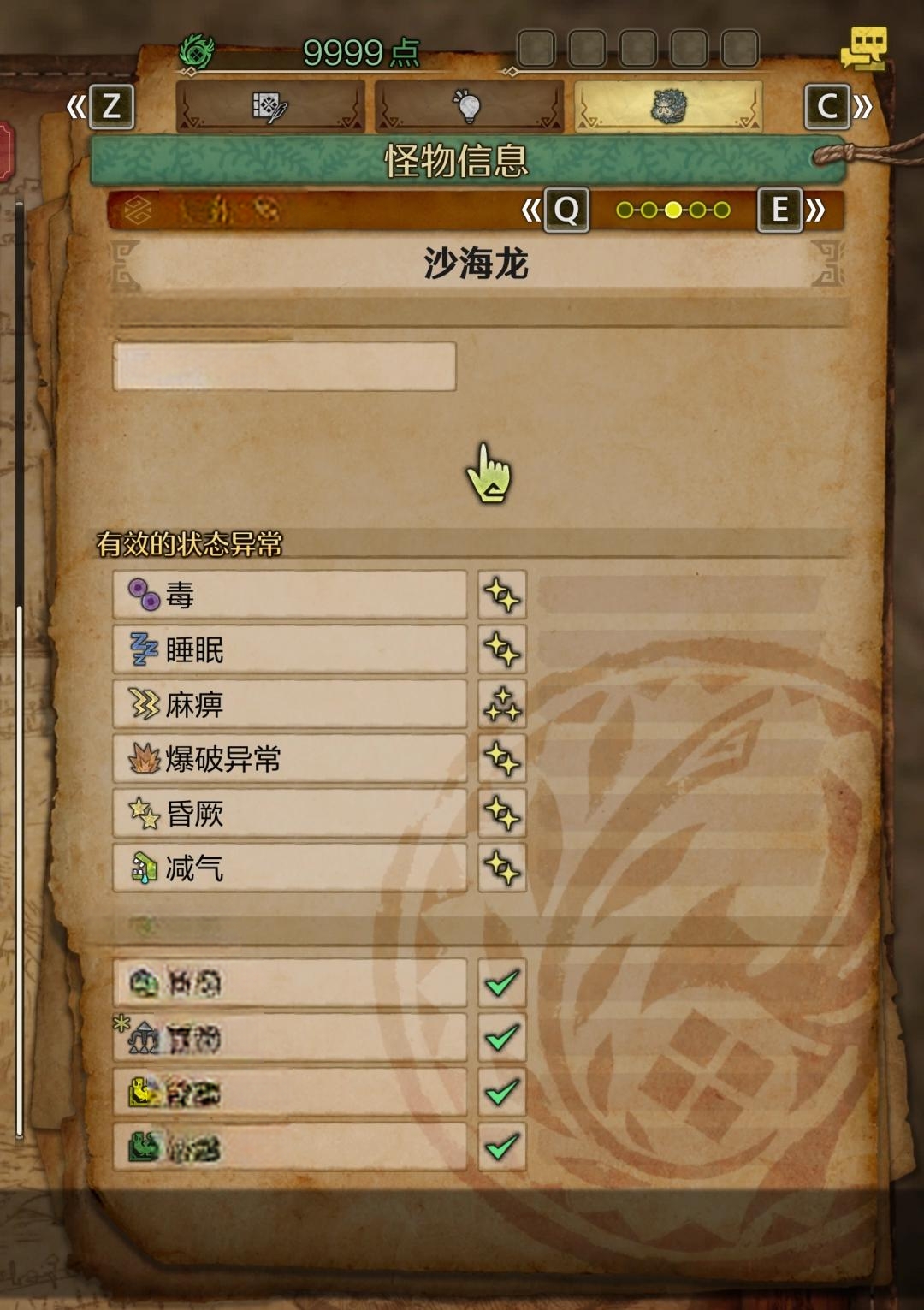Select the monster portrait tab
Image resolution: width=924 pixels, height=1310 pixels.
[668, 107]
